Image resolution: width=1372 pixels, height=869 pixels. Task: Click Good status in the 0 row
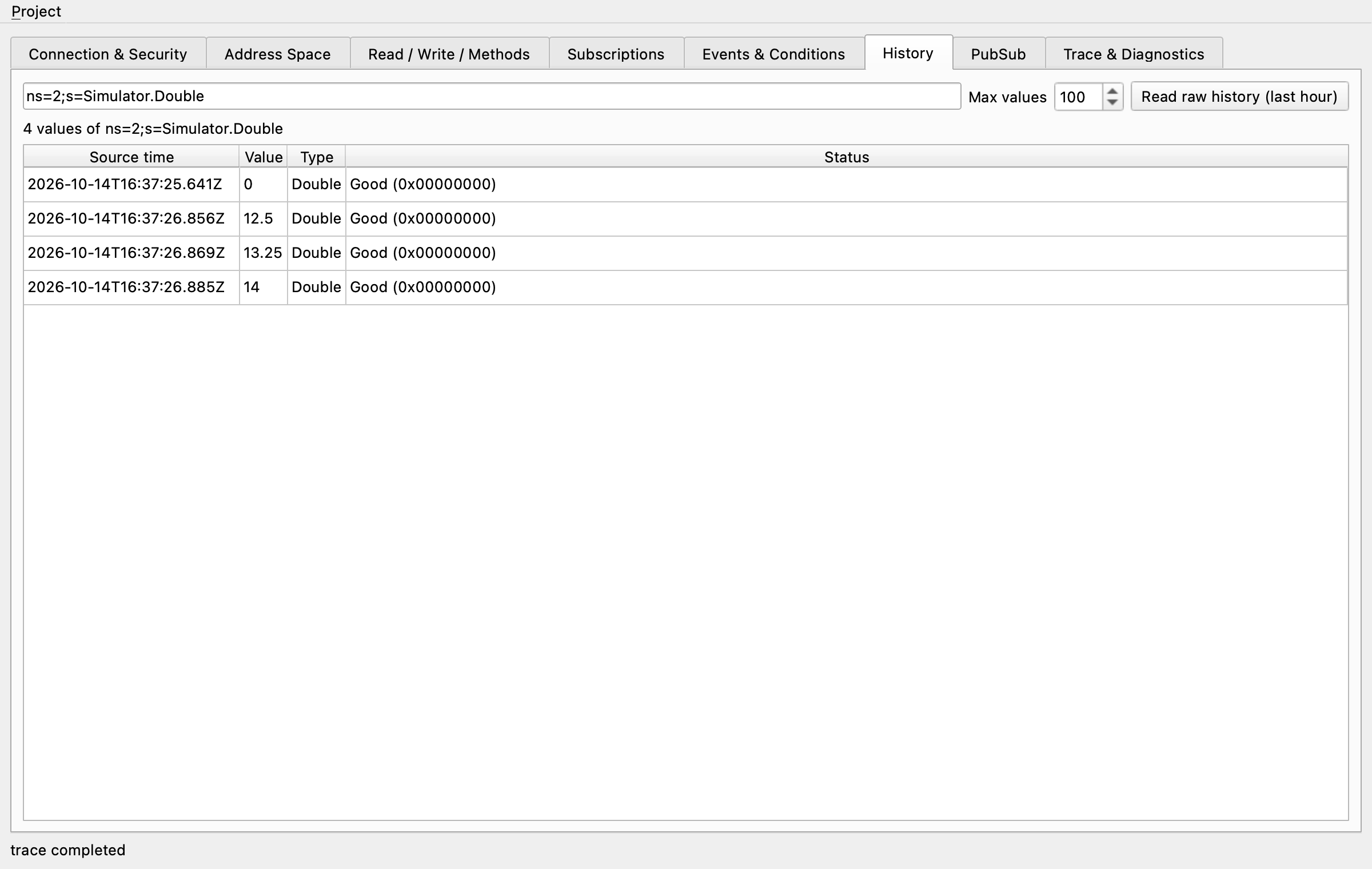point(847,184)
